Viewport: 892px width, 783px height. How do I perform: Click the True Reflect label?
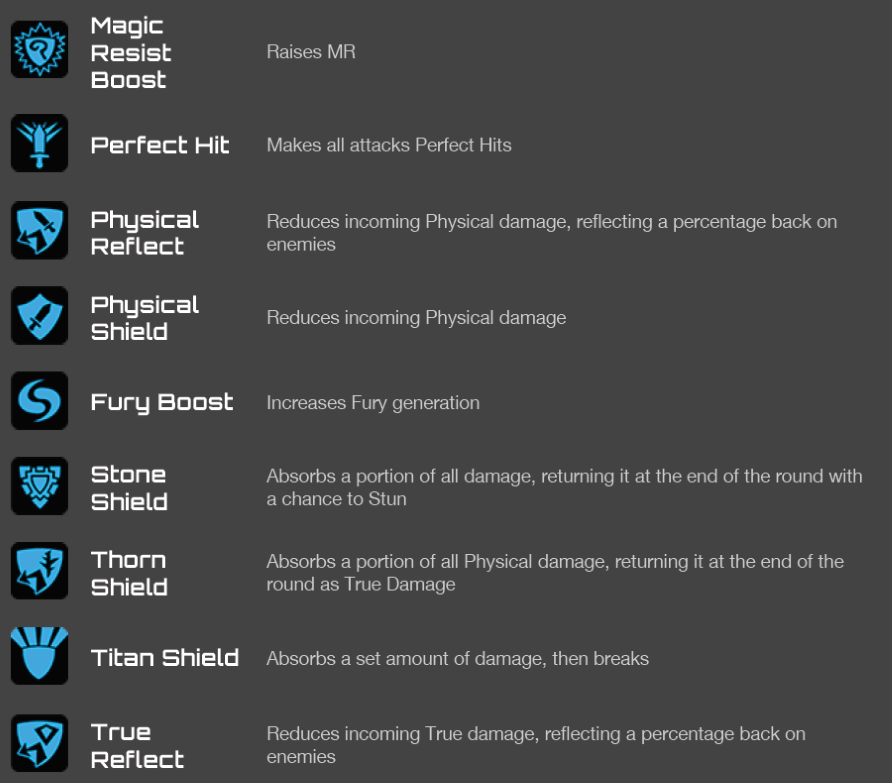(x=137, y=745)
